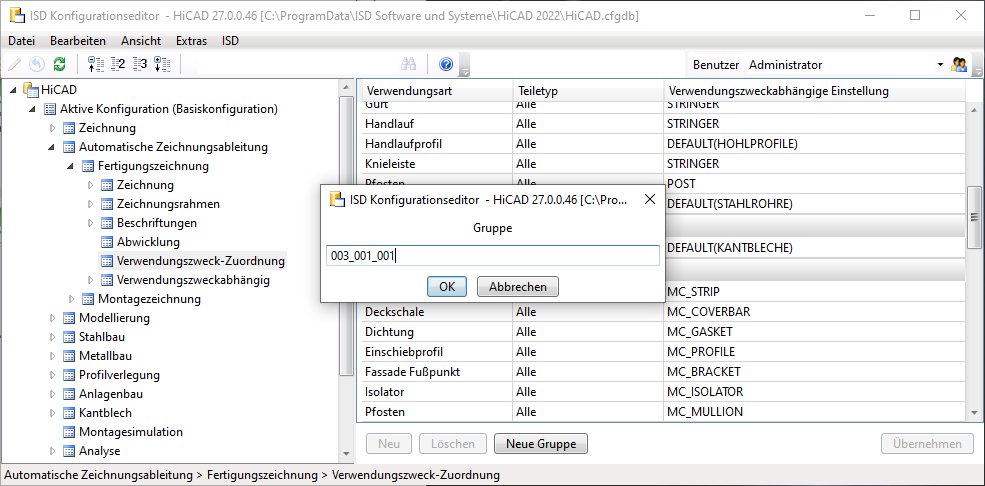Click the table icon next to Abwicklung

pyautogui.click(x=107, y=242)
